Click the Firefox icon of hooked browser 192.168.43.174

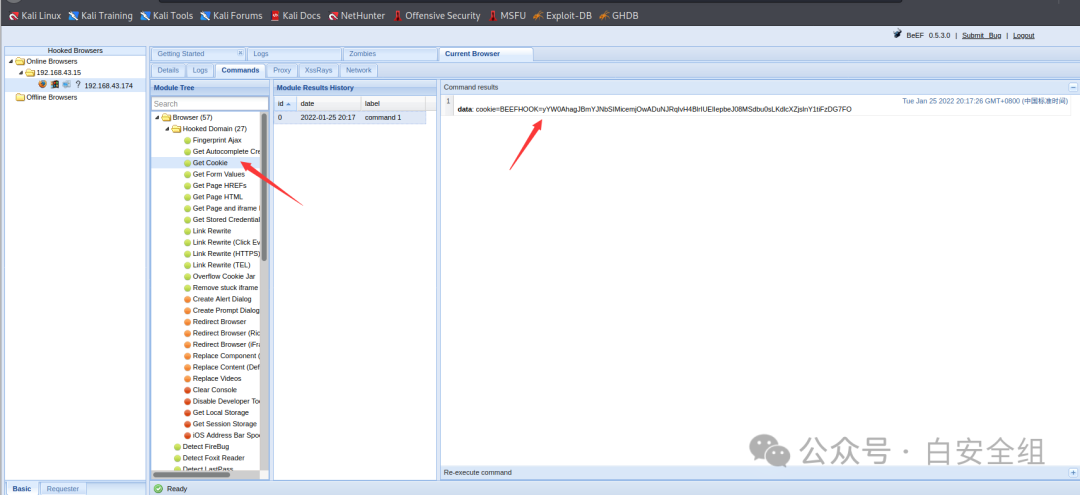[x=43, y=85]
